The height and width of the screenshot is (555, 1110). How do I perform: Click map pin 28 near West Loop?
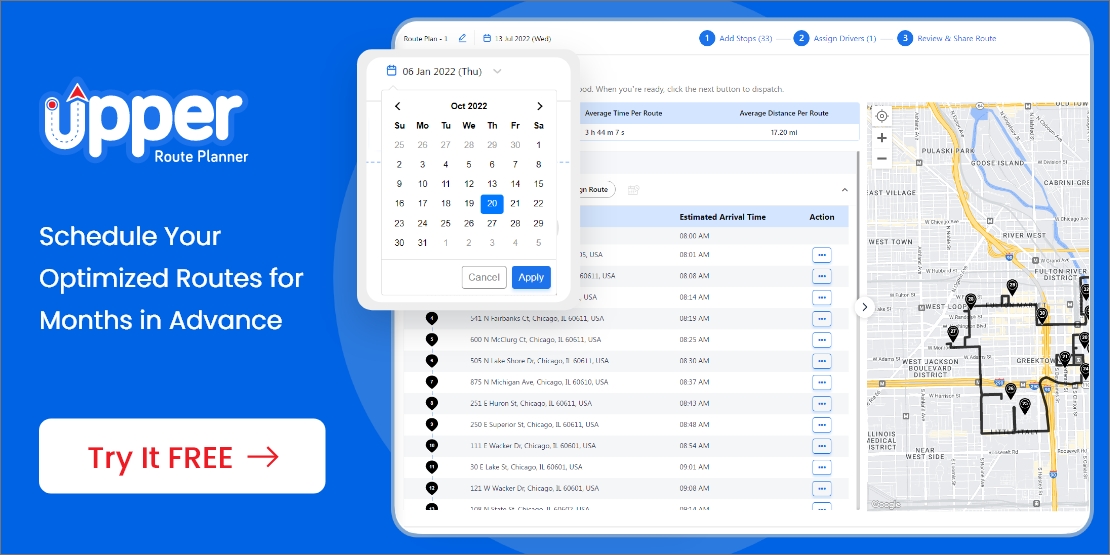pos(971,300)
